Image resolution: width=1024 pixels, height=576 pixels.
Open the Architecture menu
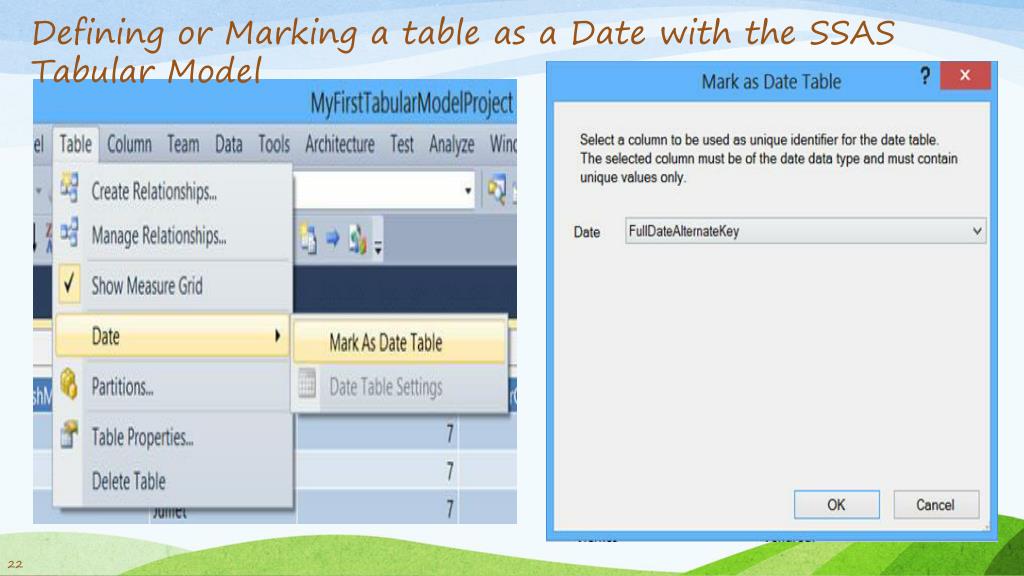[x=340, y=144]
